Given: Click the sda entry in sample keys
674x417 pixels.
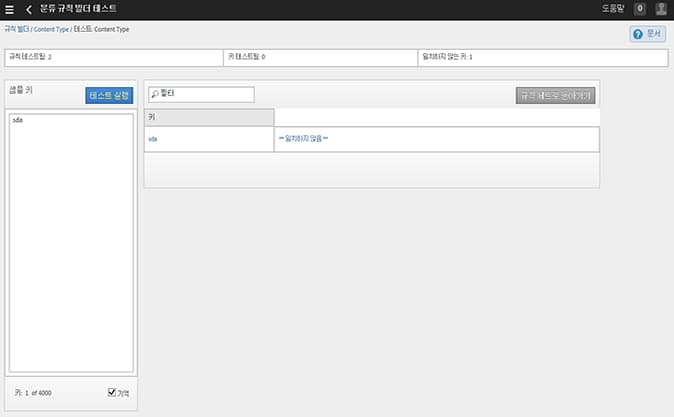Looking at the screenshot, I should 18,120.
